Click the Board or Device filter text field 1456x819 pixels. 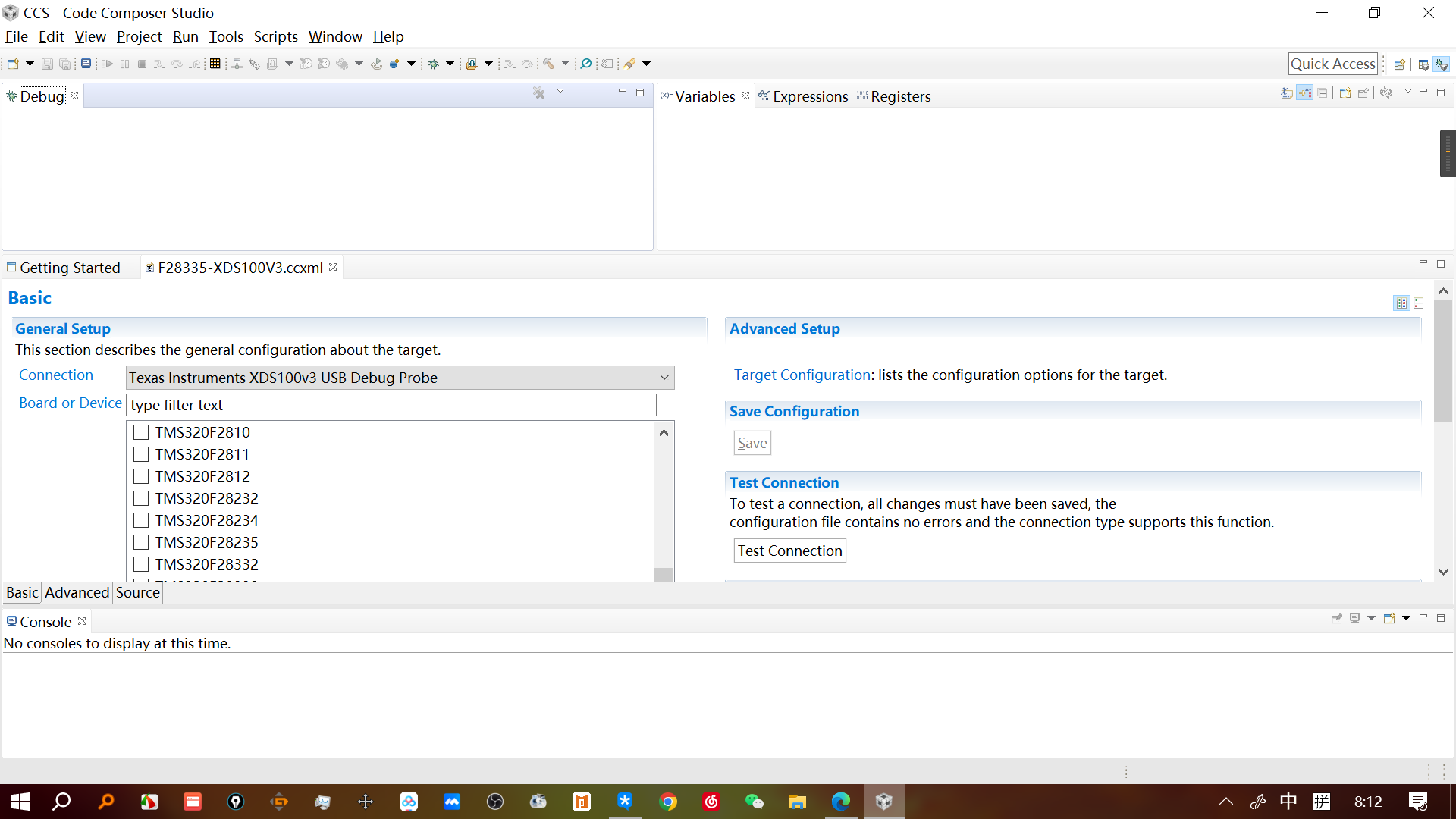tap(391, 405)
